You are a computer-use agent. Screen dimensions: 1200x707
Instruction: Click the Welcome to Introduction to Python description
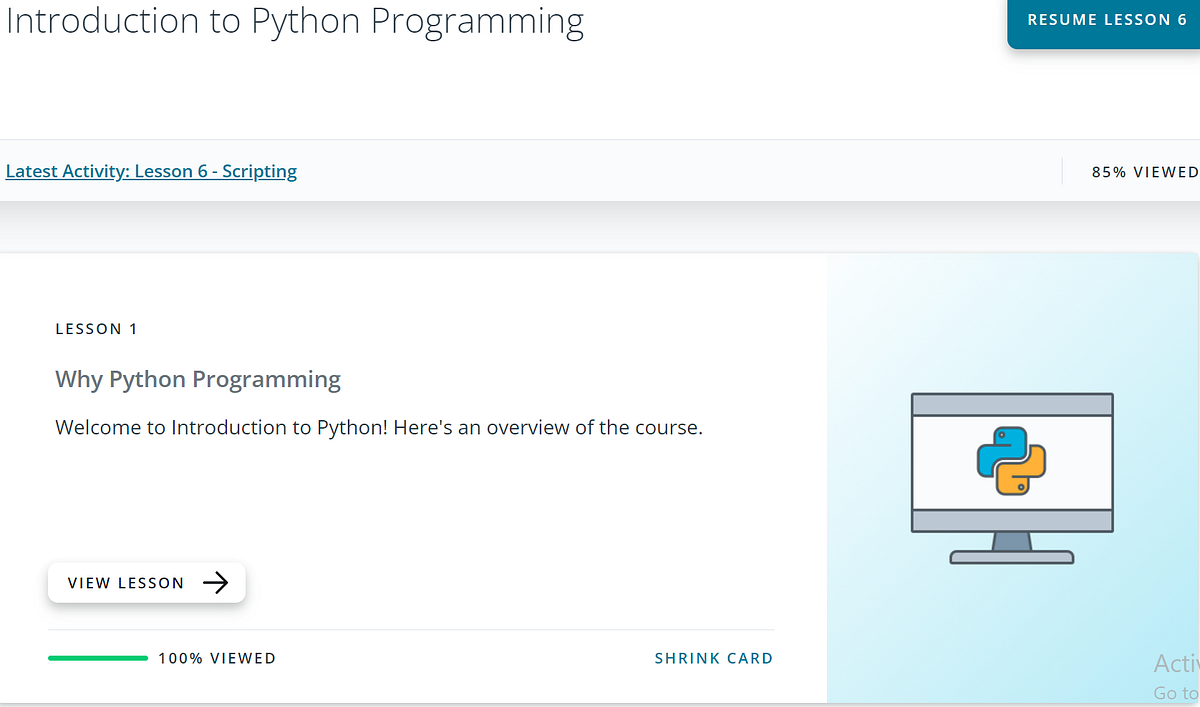[x=379, y=428]
